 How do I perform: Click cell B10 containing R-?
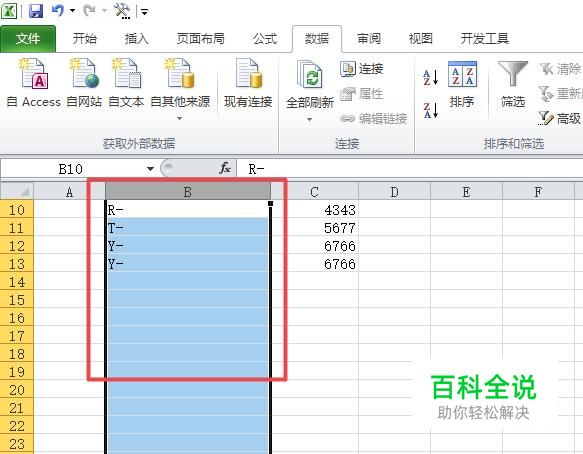point(188,209)
